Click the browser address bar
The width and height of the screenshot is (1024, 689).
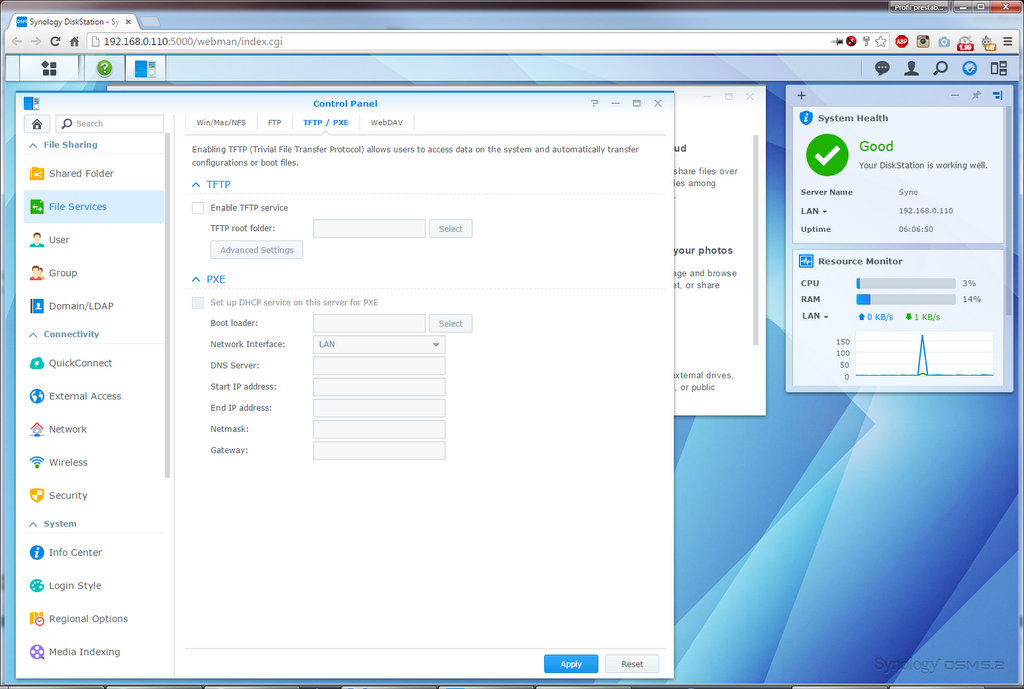[x=457, y=42]
